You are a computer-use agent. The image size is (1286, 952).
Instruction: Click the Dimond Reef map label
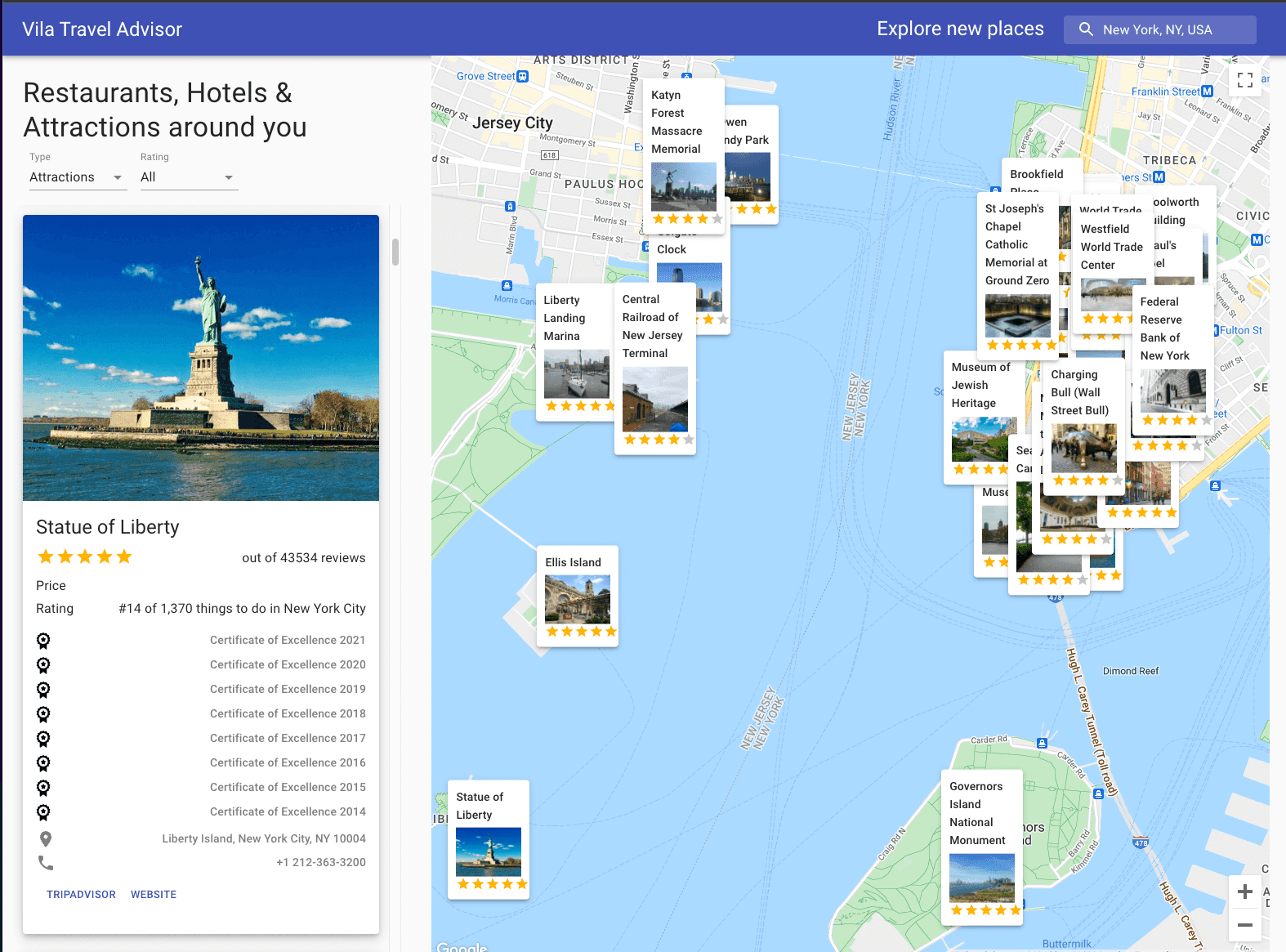click(x=1131, y=672)
